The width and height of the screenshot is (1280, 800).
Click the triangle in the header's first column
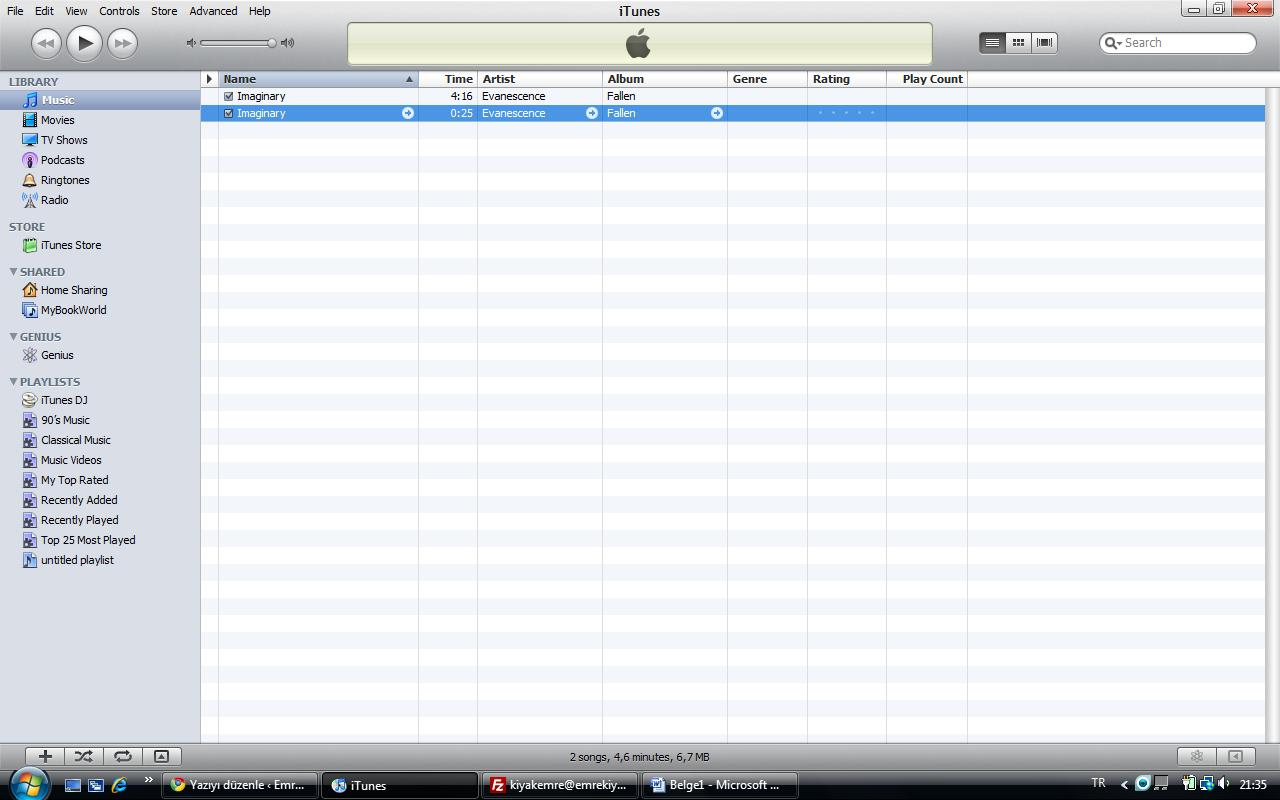pos(209,79)
